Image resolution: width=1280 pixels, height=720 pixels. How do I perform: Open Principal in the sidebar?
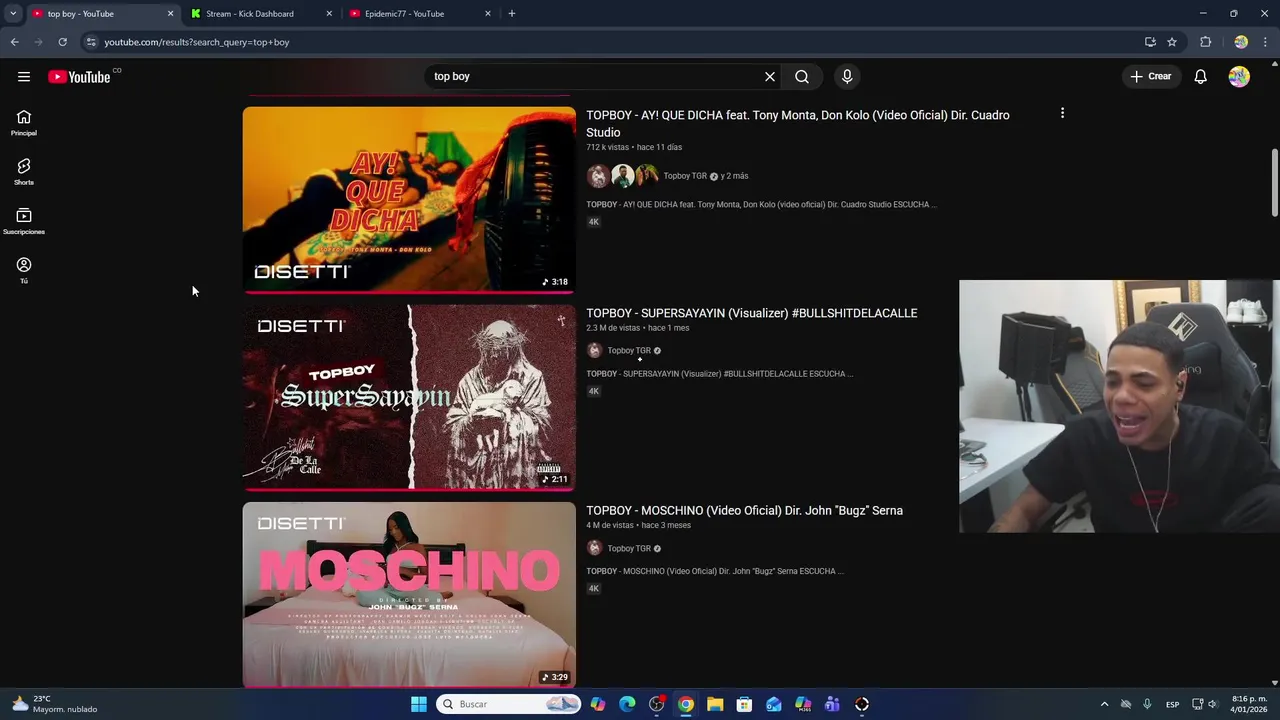click(24, 123)
